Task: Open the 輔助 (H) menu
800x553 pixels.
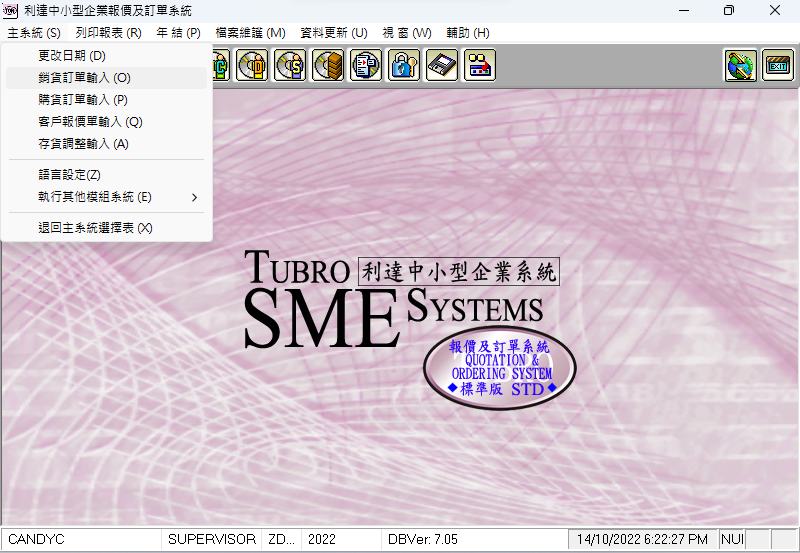Action: pyautogui.click(x=468, y=33)
